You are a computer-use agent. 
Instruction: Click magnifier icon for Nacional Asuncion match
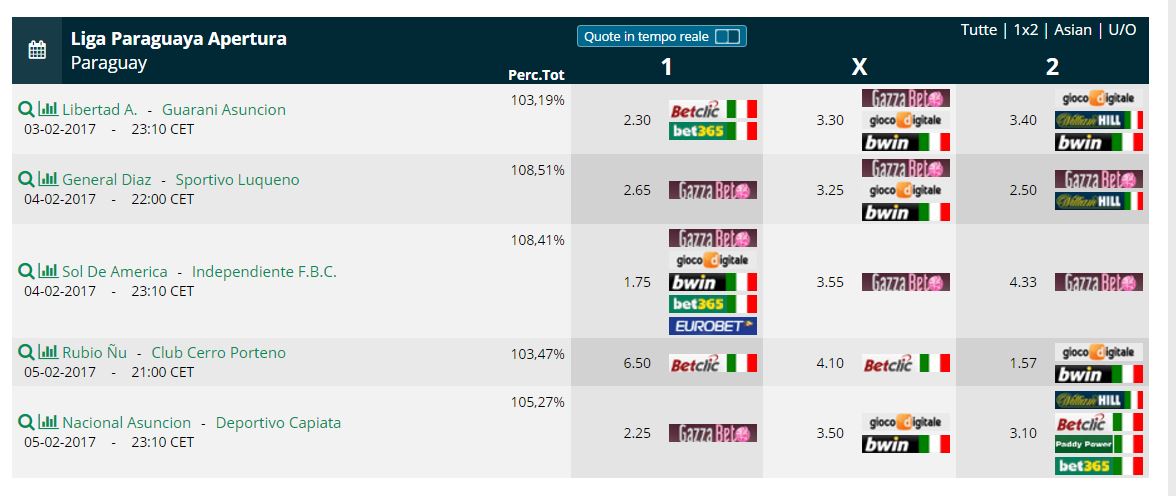coord(26,422)
